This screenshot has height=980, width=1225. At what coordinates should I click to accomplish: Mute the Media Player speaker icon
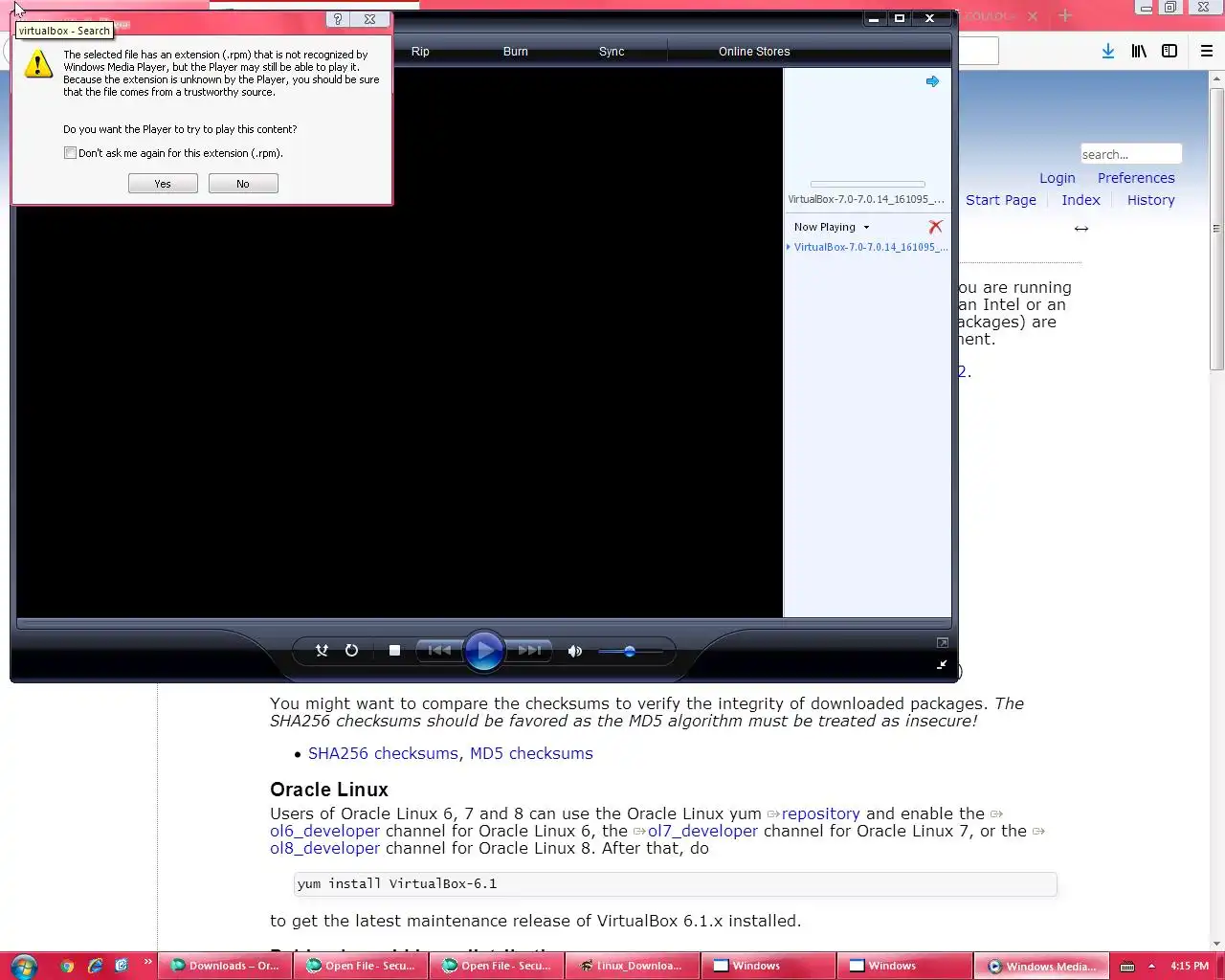pyautogui.click(x=574, y=651)
